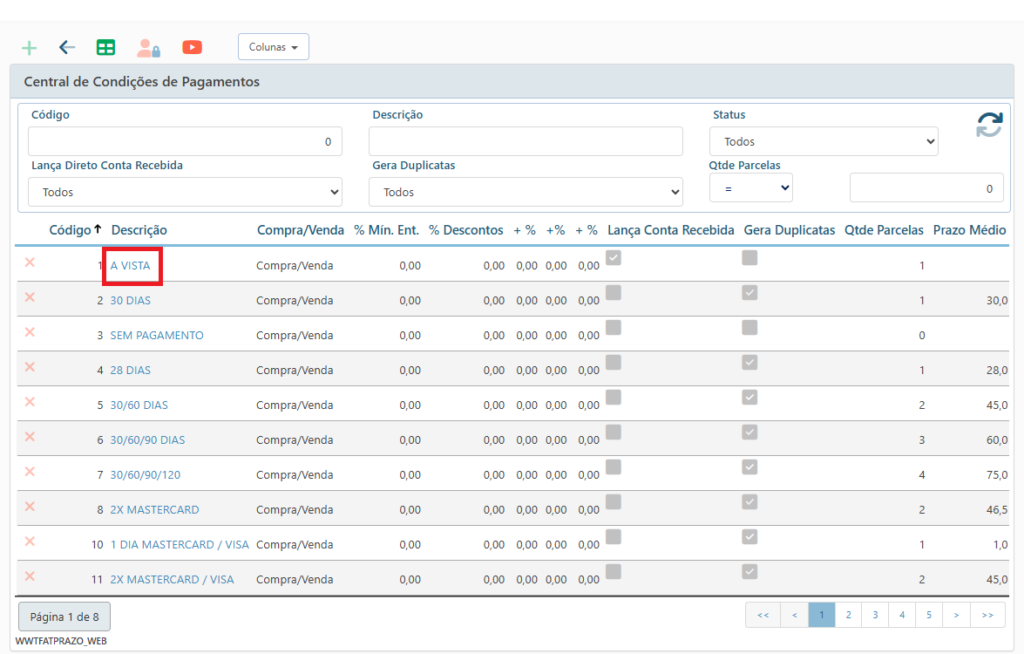Screen dimensions: 1024x654
Task: Sort by the Compra/Venda column header
Action: (300, 230)
